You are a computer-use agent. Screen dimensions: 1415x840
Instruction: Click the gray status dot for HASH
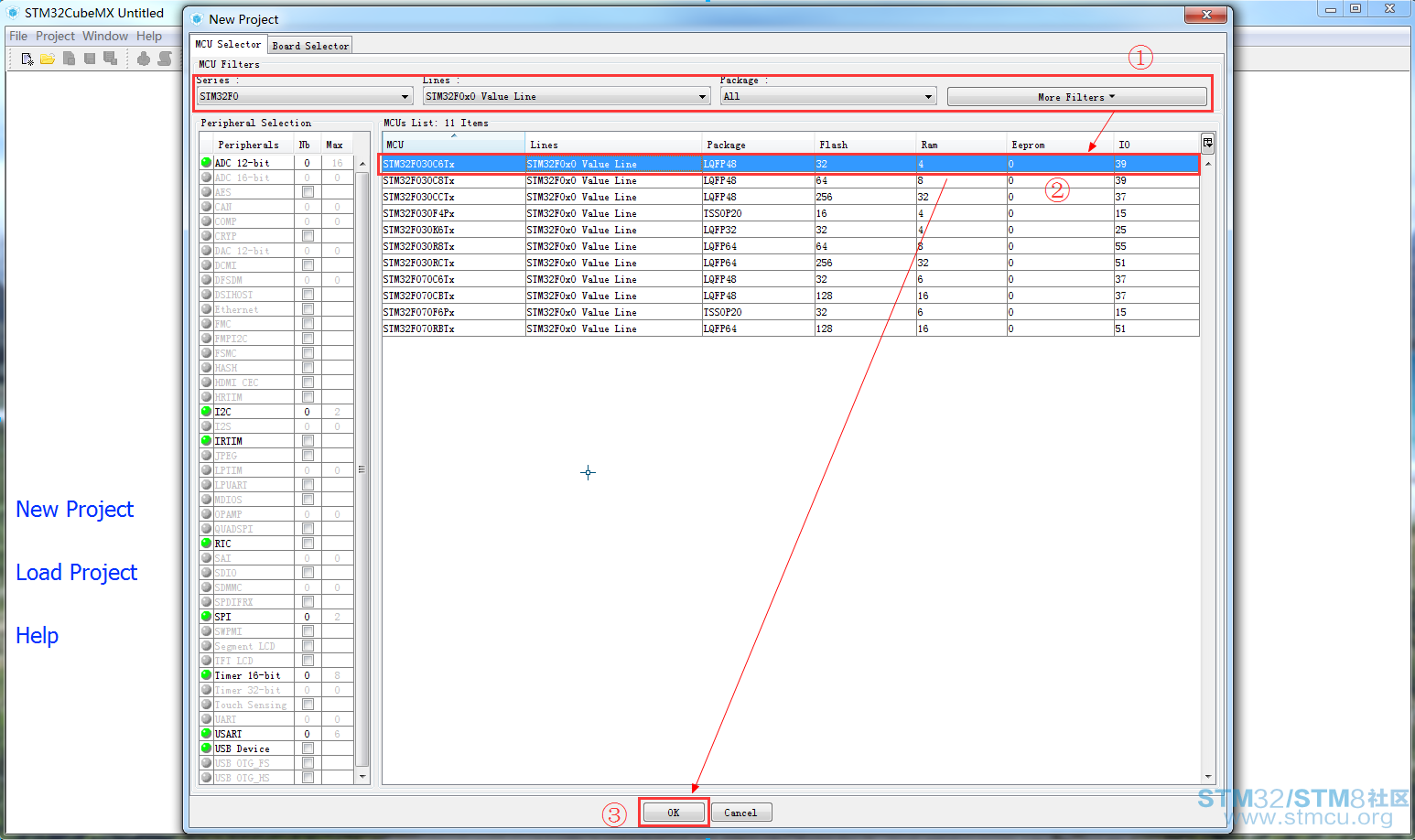(206, 367)
